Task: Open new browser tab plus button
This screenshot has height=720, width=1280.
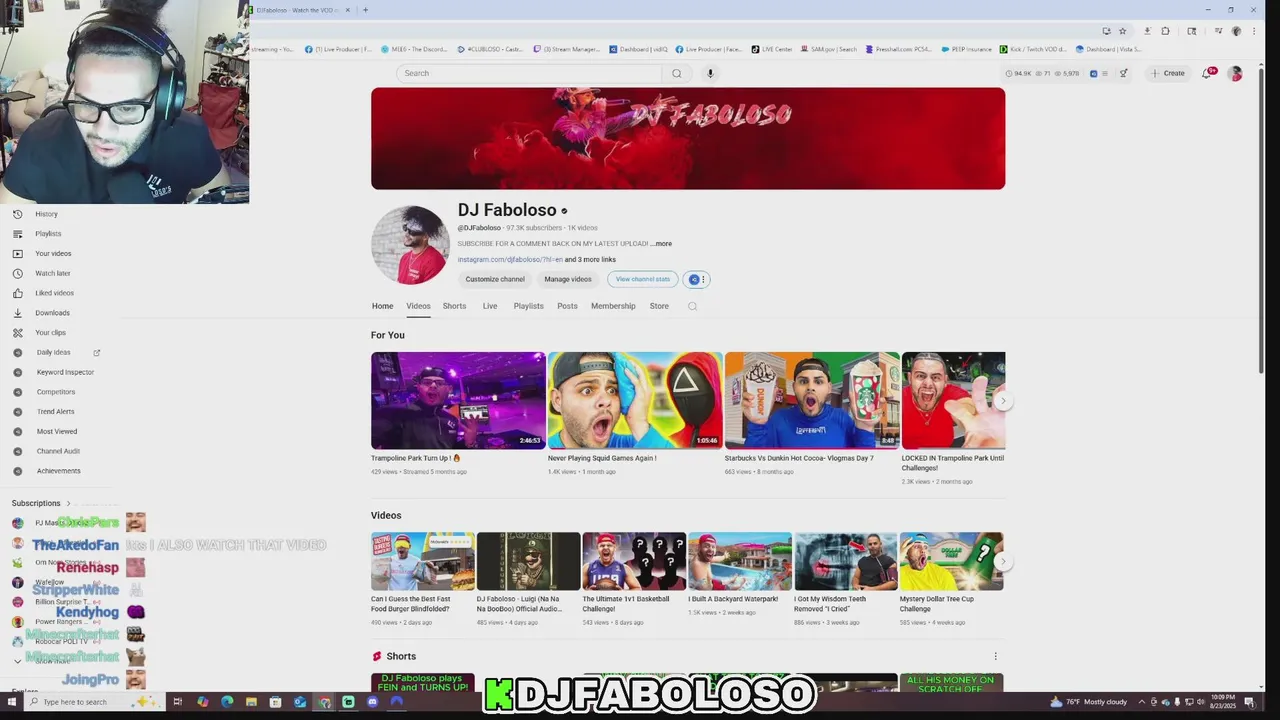Action: coord(365,10)
